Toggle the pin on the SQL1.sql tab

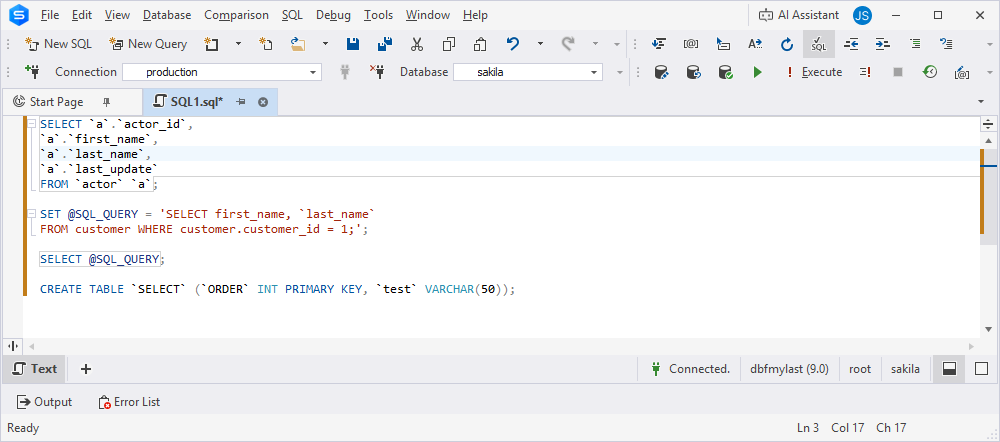(x=241, y=102)
